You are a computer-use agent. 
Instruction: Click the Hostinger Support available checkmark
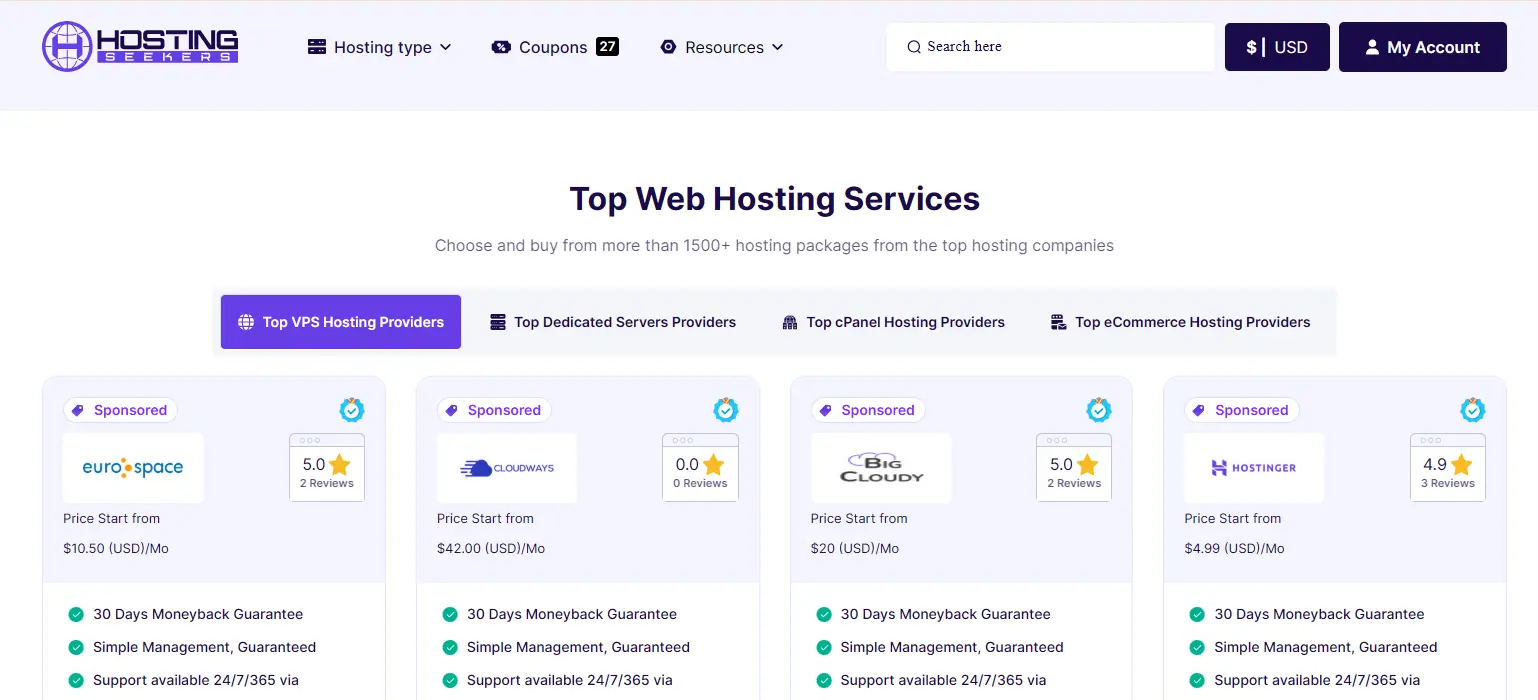[1197, 680]
